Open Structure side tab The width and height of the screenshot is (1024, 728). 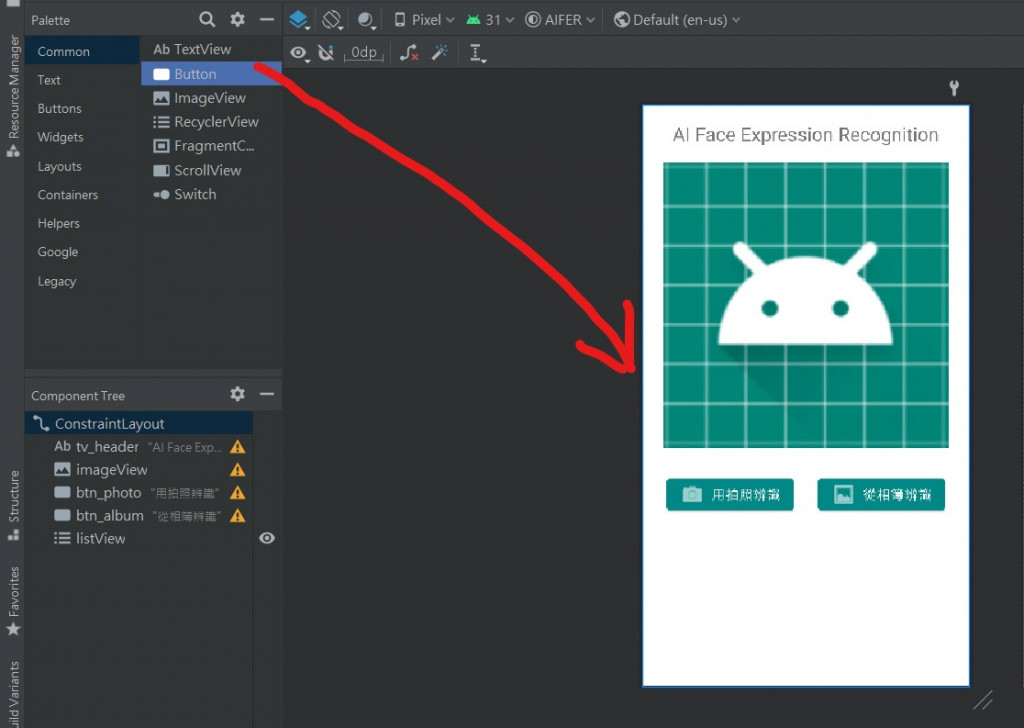pyautogui.click(x=13, y=505)
